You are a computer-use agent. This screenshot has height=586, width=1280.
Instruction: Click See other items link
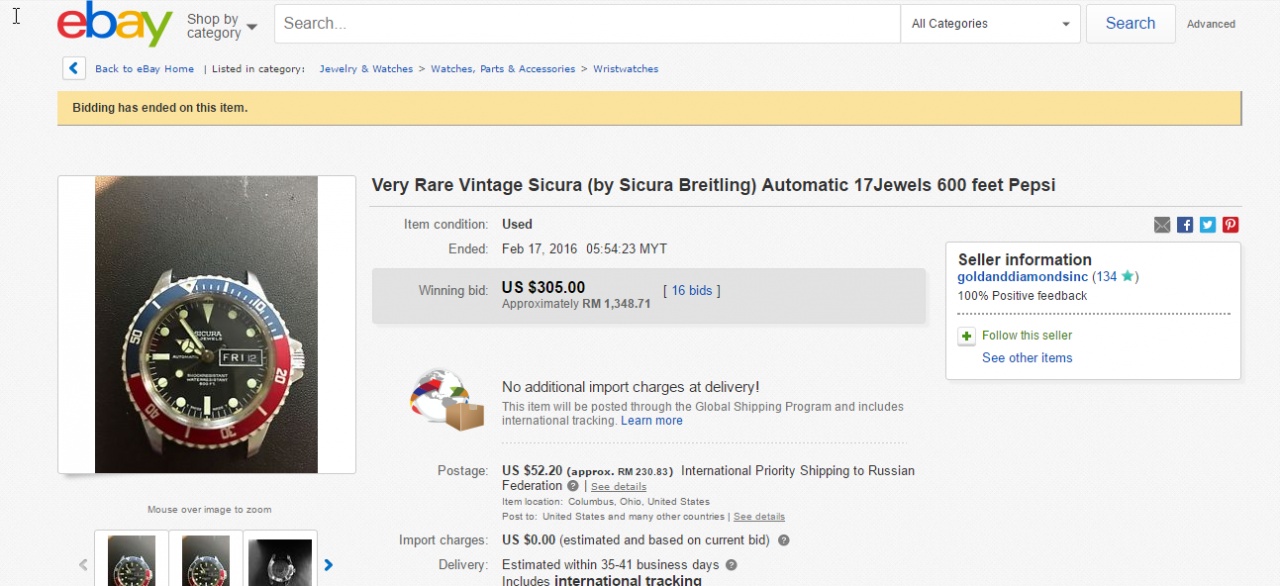[x=1027, y=358]
